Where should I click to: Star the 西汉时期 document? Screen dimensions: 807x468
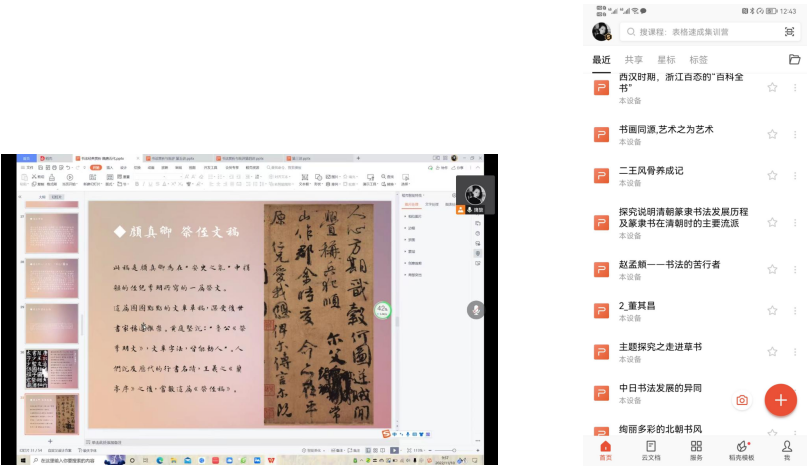click(x=772, y=88)
